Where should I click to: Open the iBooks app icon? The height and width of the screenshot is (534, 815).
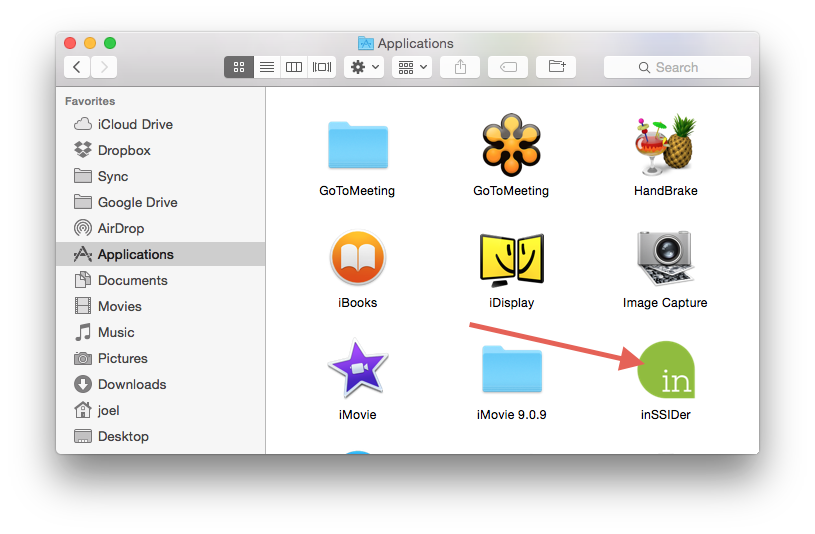coord(358,258)
